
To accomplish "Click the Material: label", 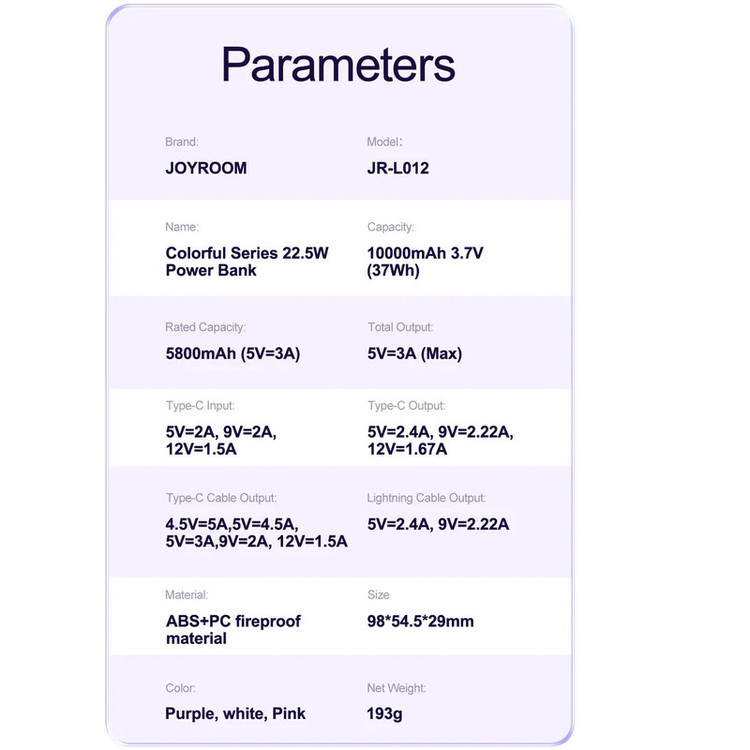I will [x=187, y=595].
